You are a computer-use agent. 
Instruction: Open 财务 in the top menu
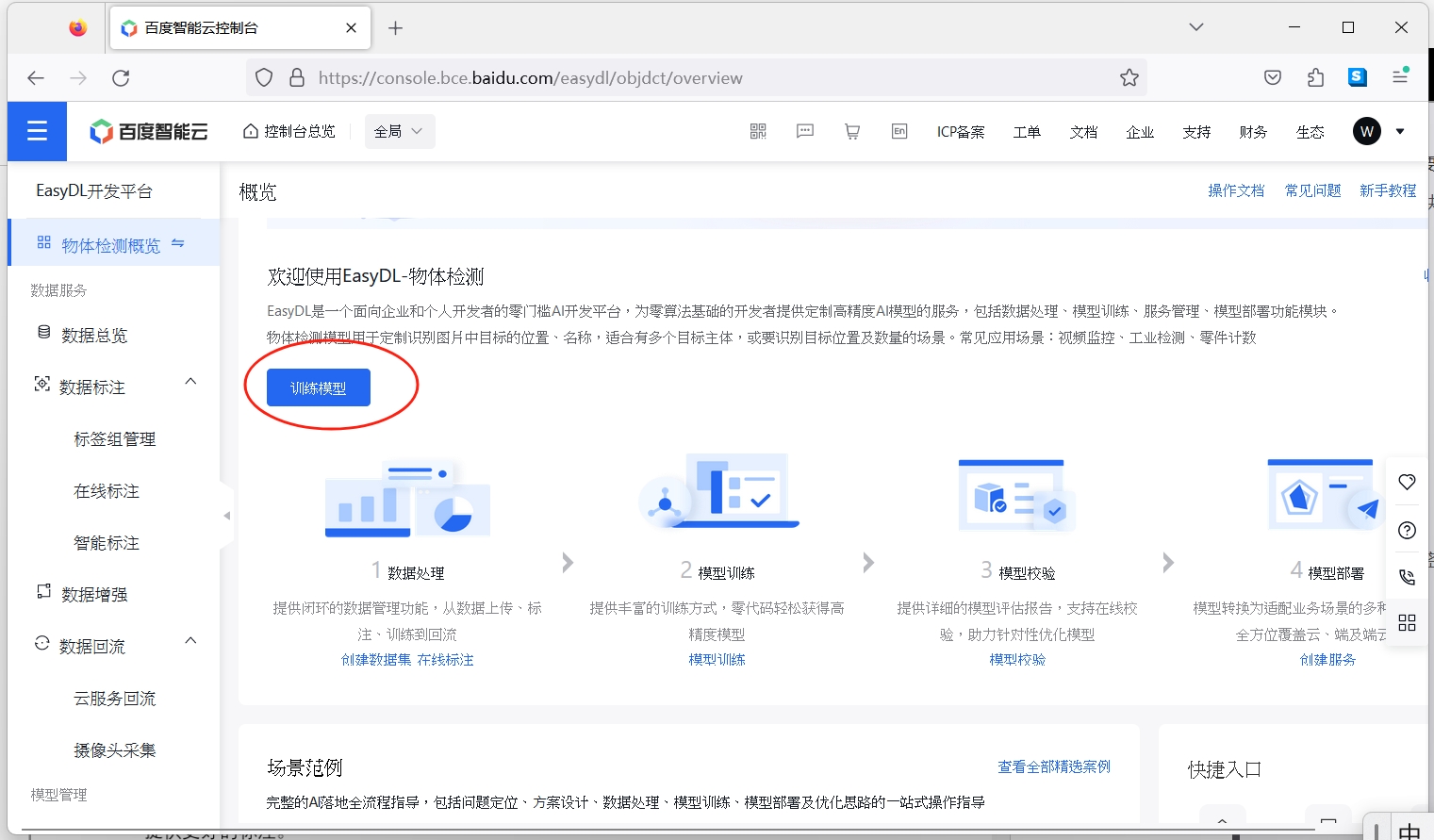[1253, 132]
